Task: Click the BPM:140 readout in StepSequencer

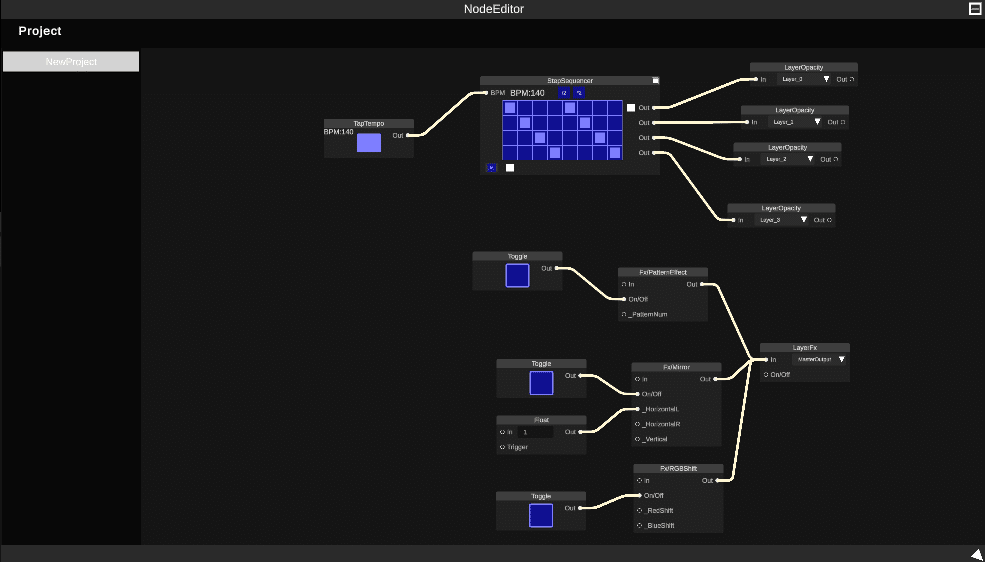Action: [x=527, y=93]
